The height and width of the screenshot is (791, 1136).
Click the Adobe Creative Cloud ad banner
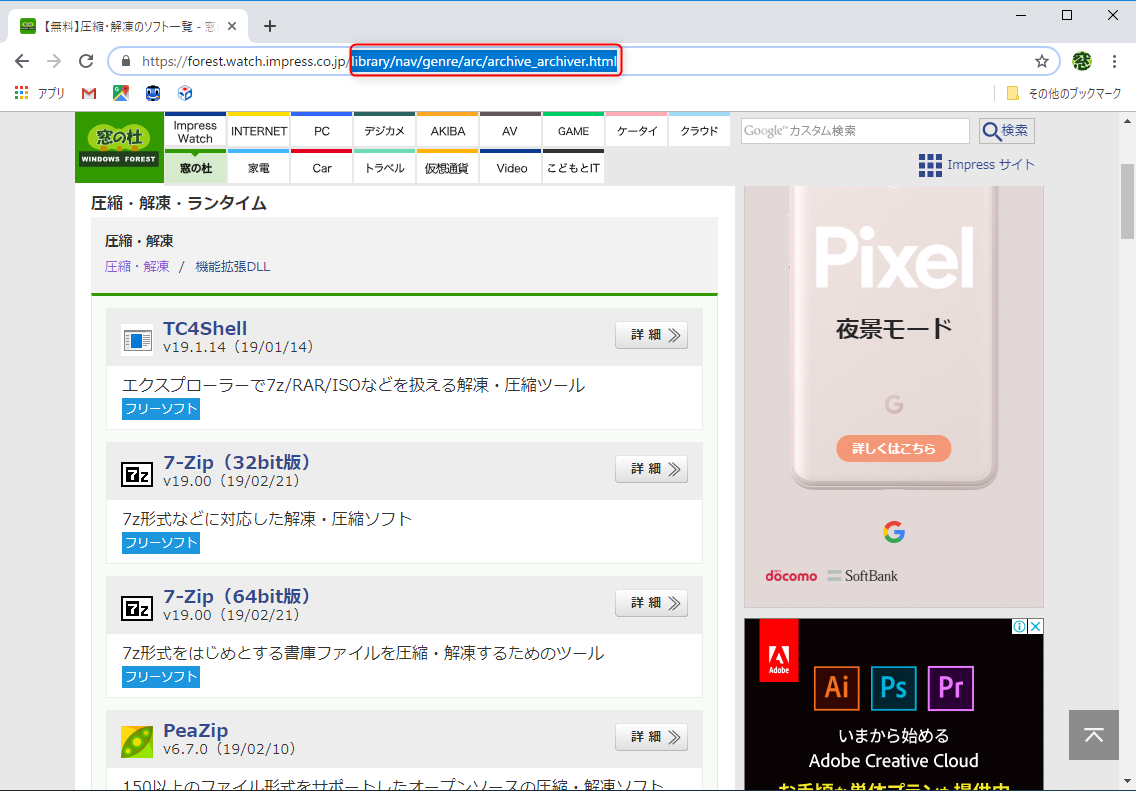(893, 704)
